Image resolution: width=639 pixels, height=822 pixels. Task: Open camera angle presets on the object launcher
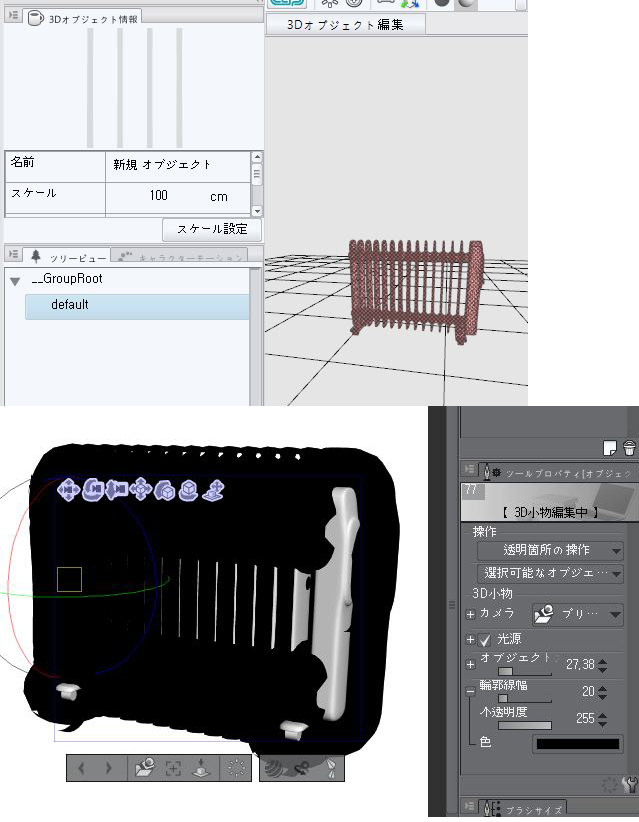click(144, 768)
